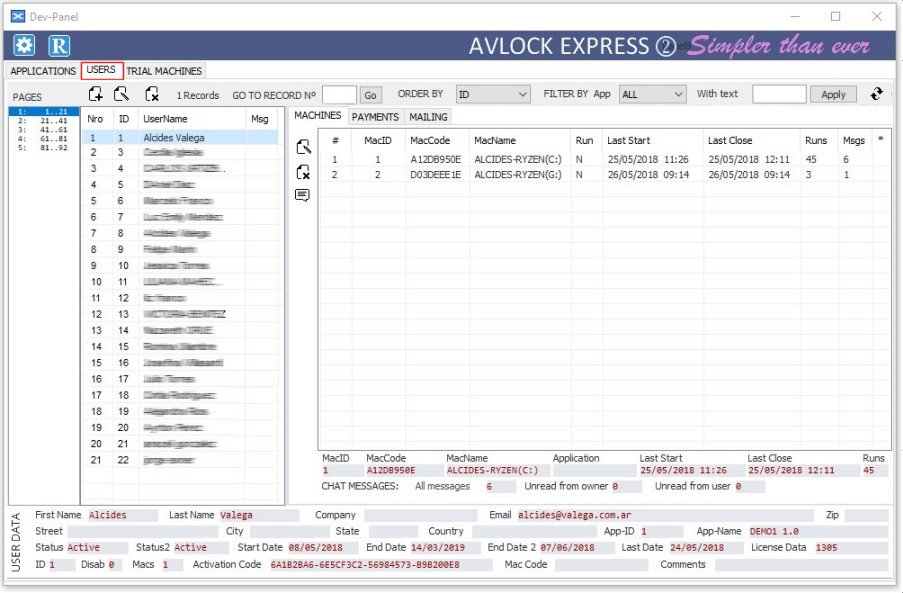Select page 4: 61..81
903x593 pixels.
point(44,139)
